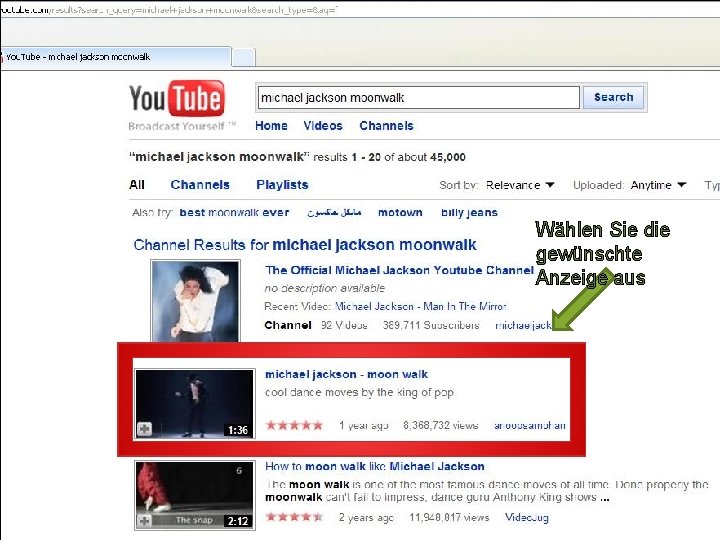Click the Michael Jackson channel thumbnail
Image resolution: width=720 pixels, height=540 pixels.
coord(195,301)
